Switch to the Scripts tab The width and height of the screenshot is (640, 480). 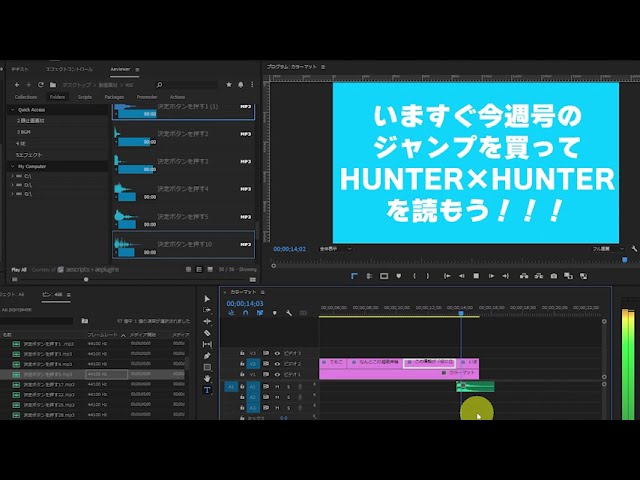84,97
